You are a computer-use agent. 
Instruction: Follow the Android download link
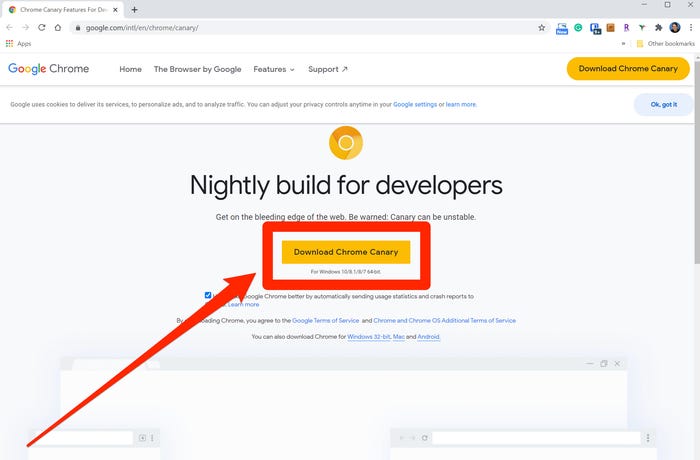click(428, 337)
